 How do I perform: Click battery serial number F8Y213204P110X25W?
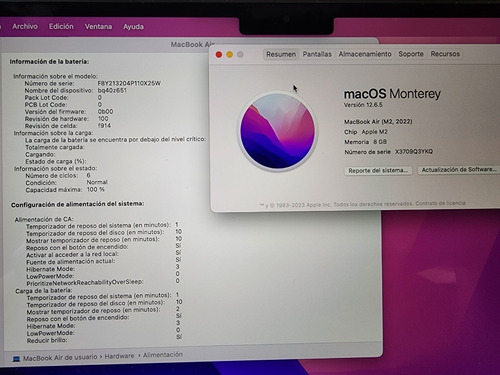click(129, 83)
